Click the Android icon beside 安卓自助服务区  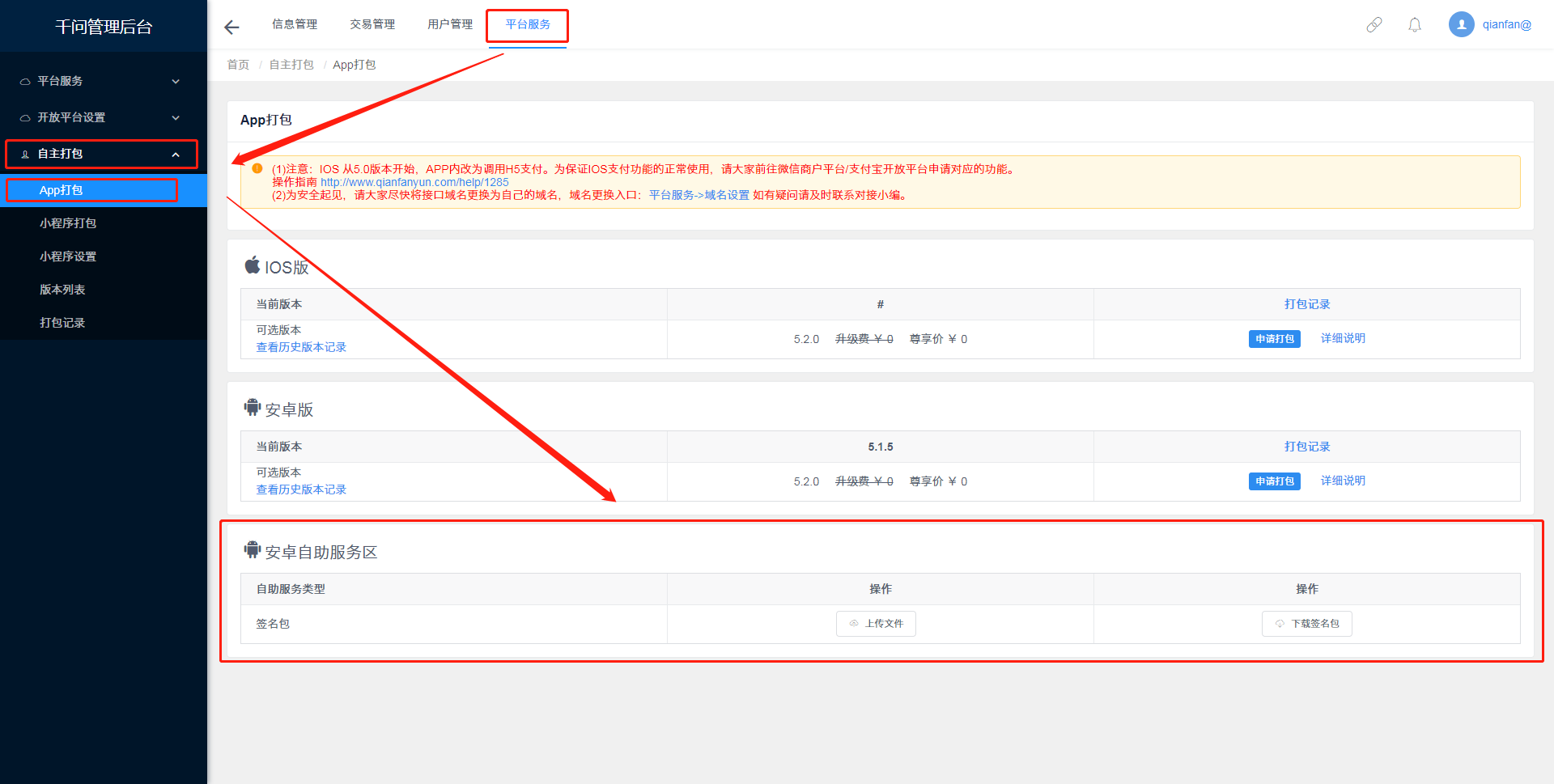click(253, 550)
